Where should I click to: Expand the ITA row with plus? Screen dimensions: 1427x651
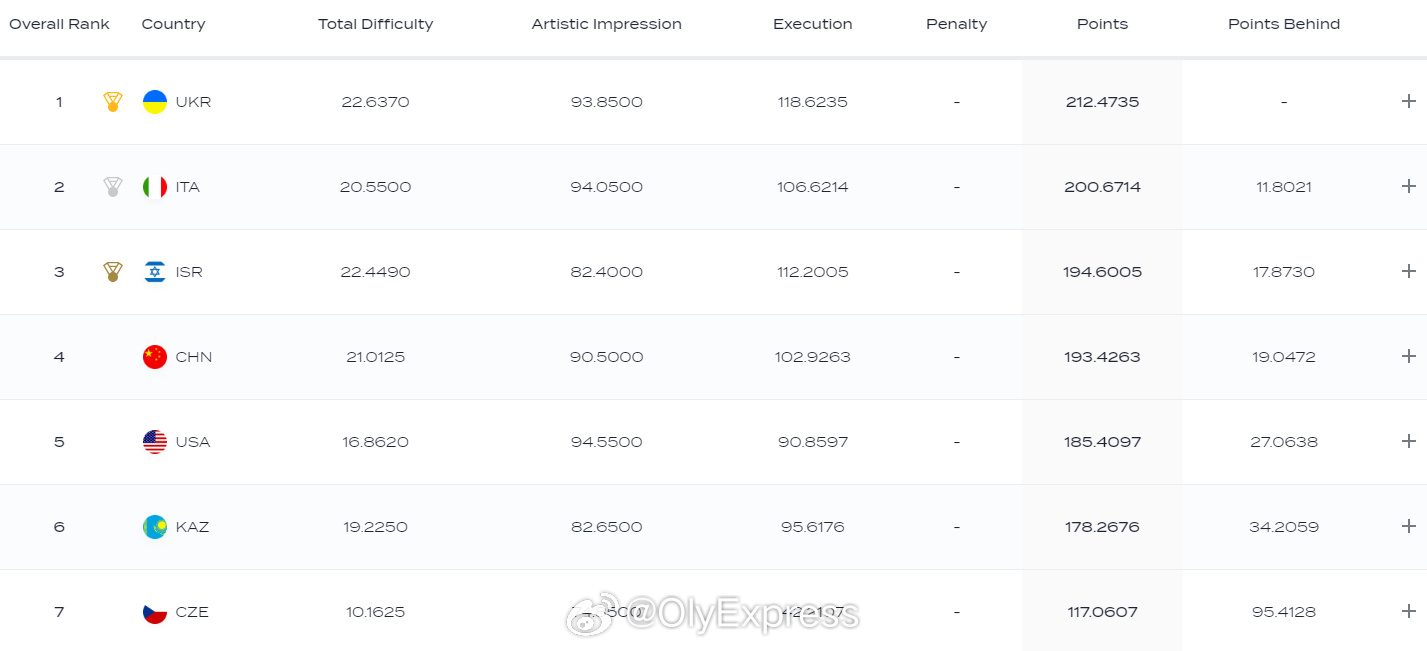point(1408,186)
